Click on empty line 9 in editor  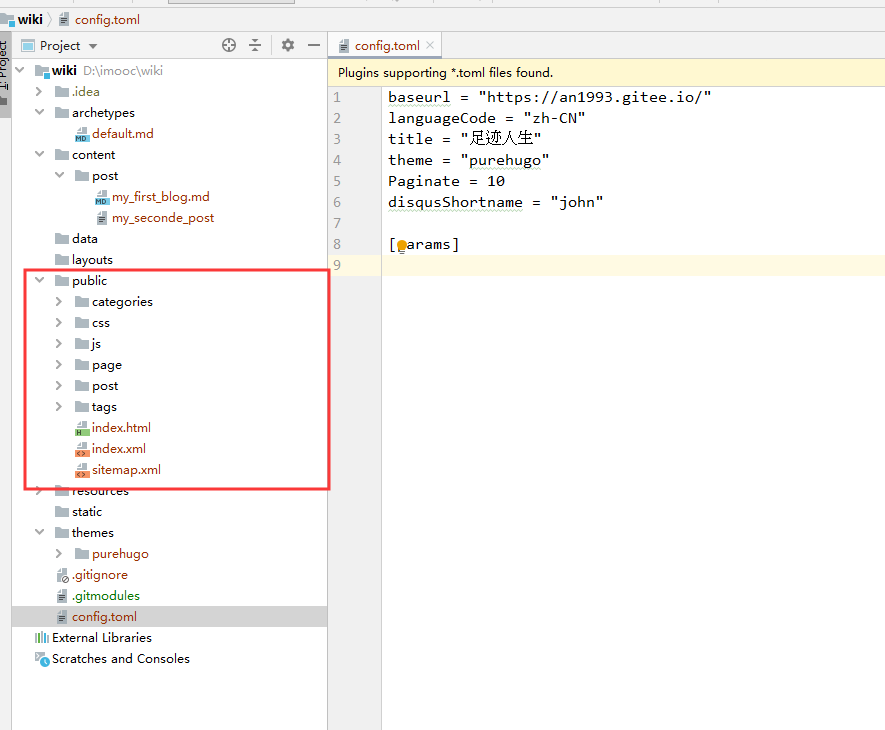(x=600, y=265)
